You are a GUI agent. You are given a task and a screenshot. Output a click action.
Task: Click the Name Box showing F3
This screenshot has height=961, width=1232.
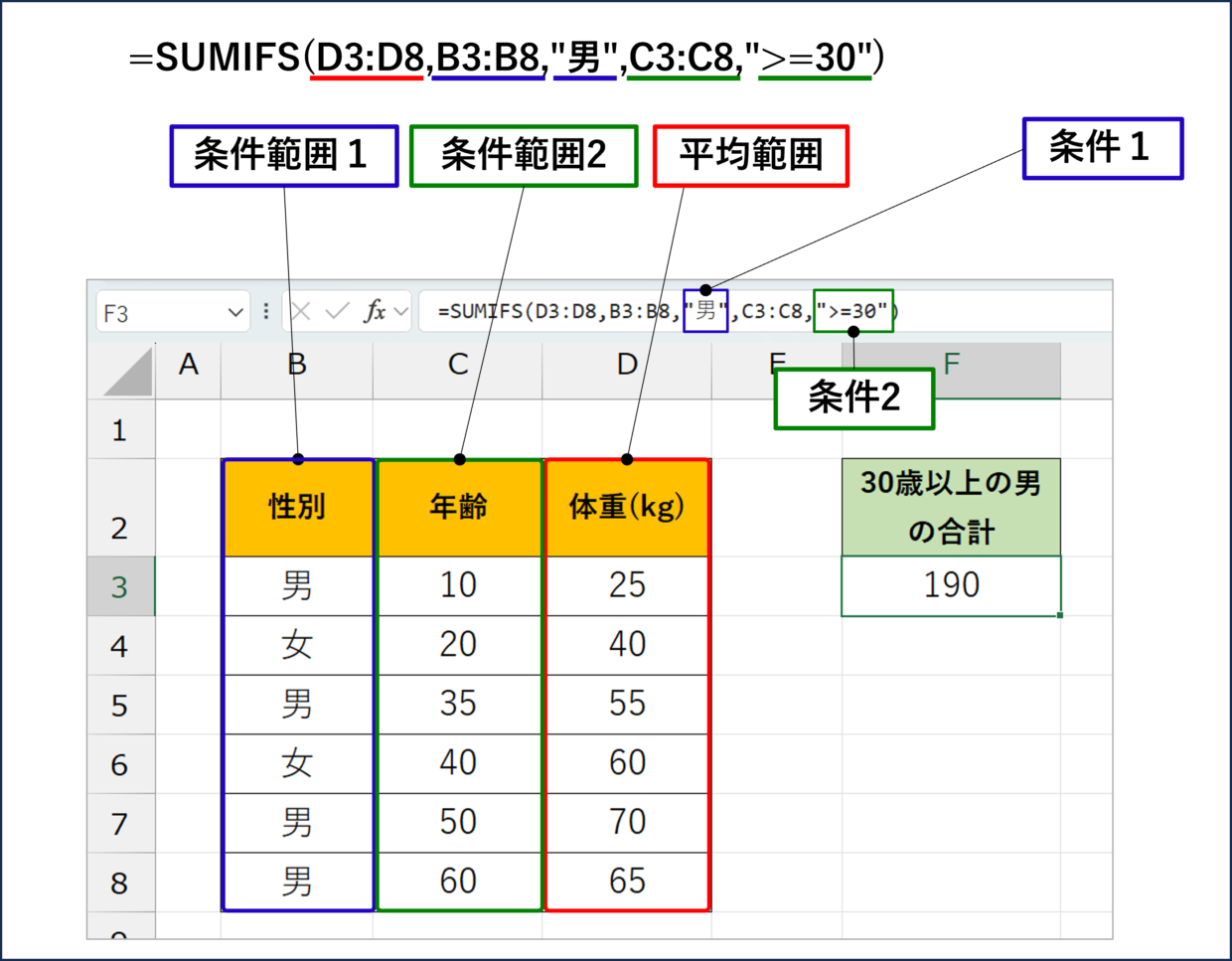pos(159,313)
